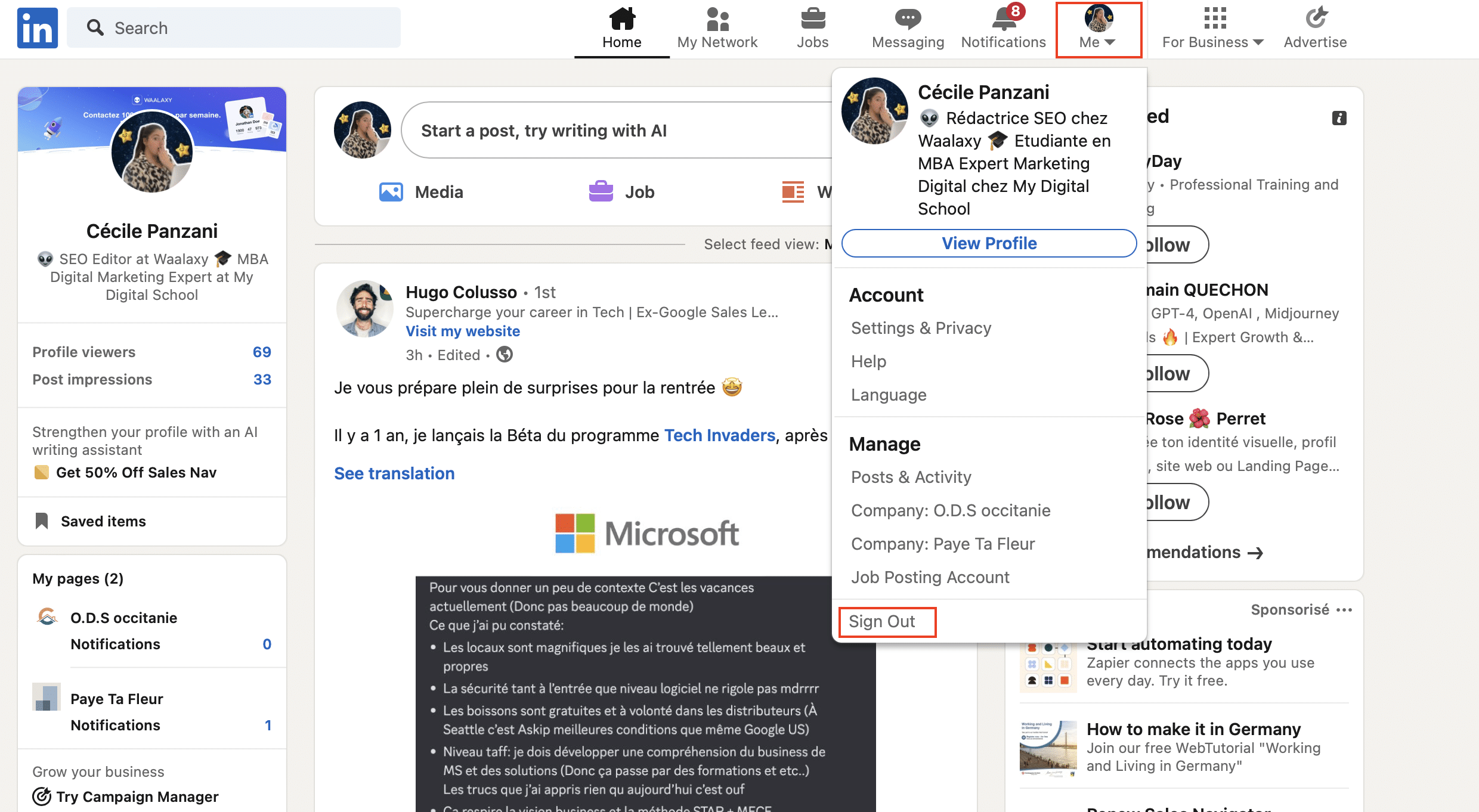Click See translation toggle link
The width and height of the screenshot is (1479, 812).
[x=394, y=473]
